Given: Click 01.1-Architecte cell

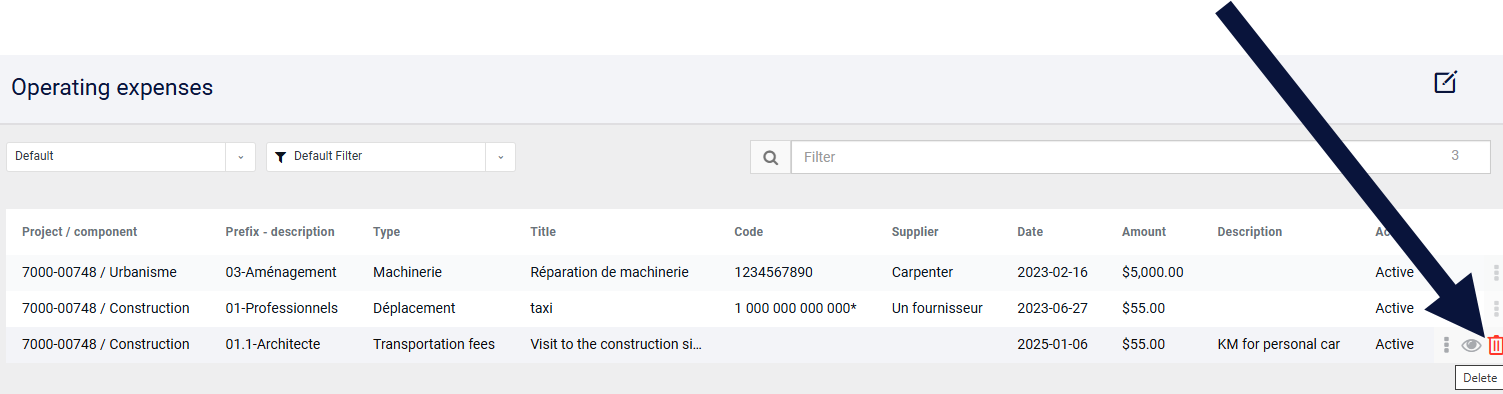Looking at the screenshot, I should (273, 344).
